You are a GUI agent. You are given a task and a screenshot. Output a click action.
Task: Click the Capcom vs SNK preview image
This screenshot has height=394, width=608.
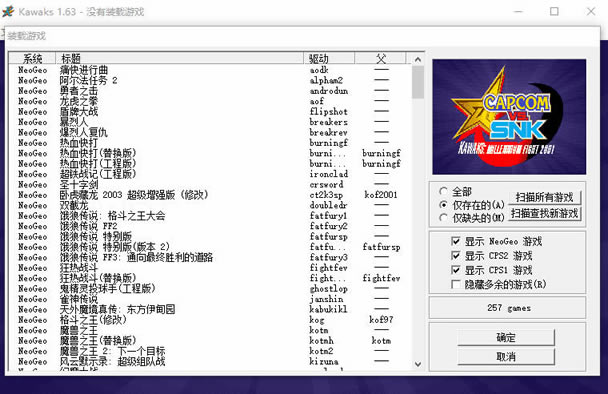click(x=509, y=116)
